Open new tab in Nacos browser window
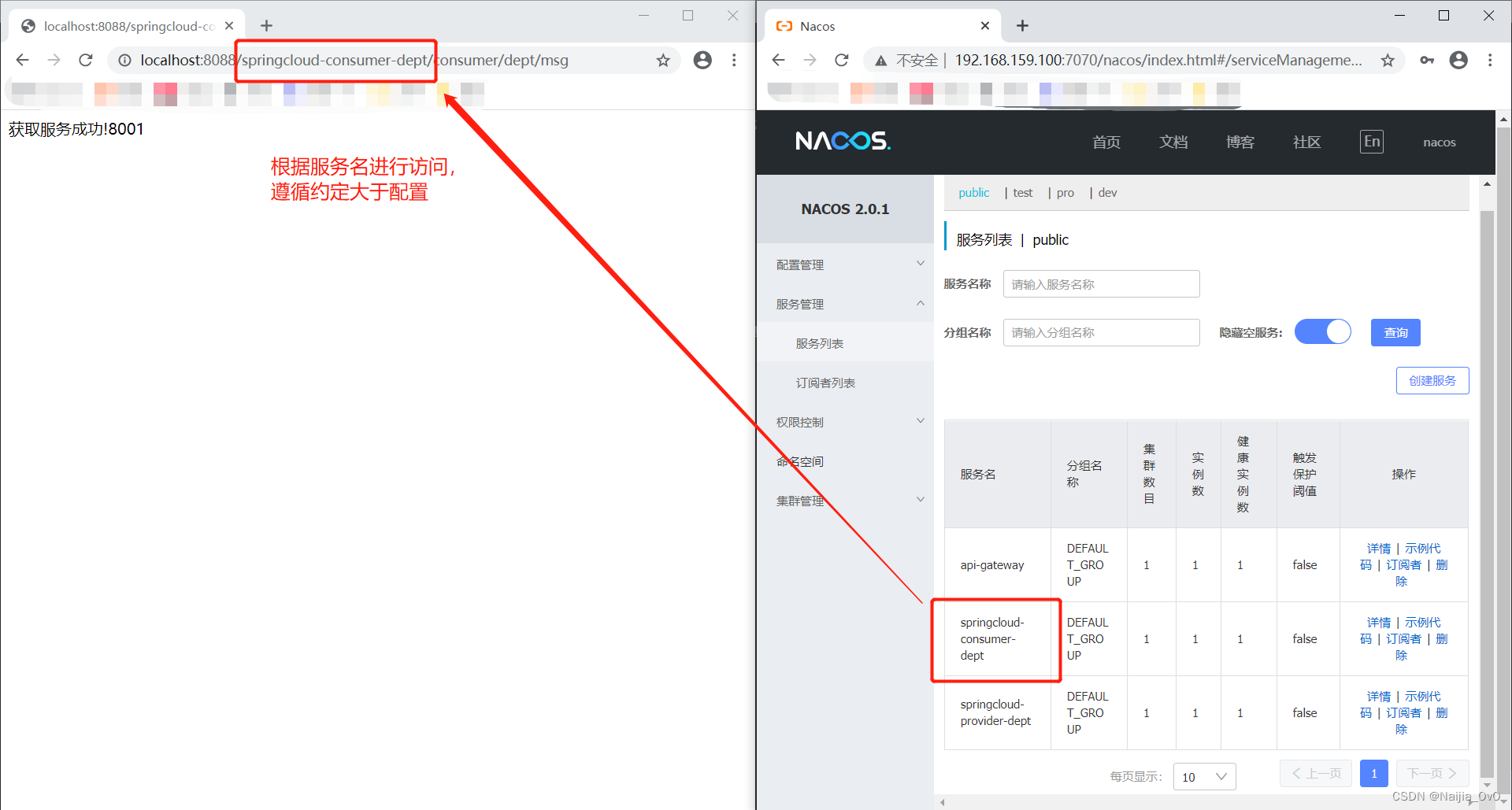 [1022, 26]
